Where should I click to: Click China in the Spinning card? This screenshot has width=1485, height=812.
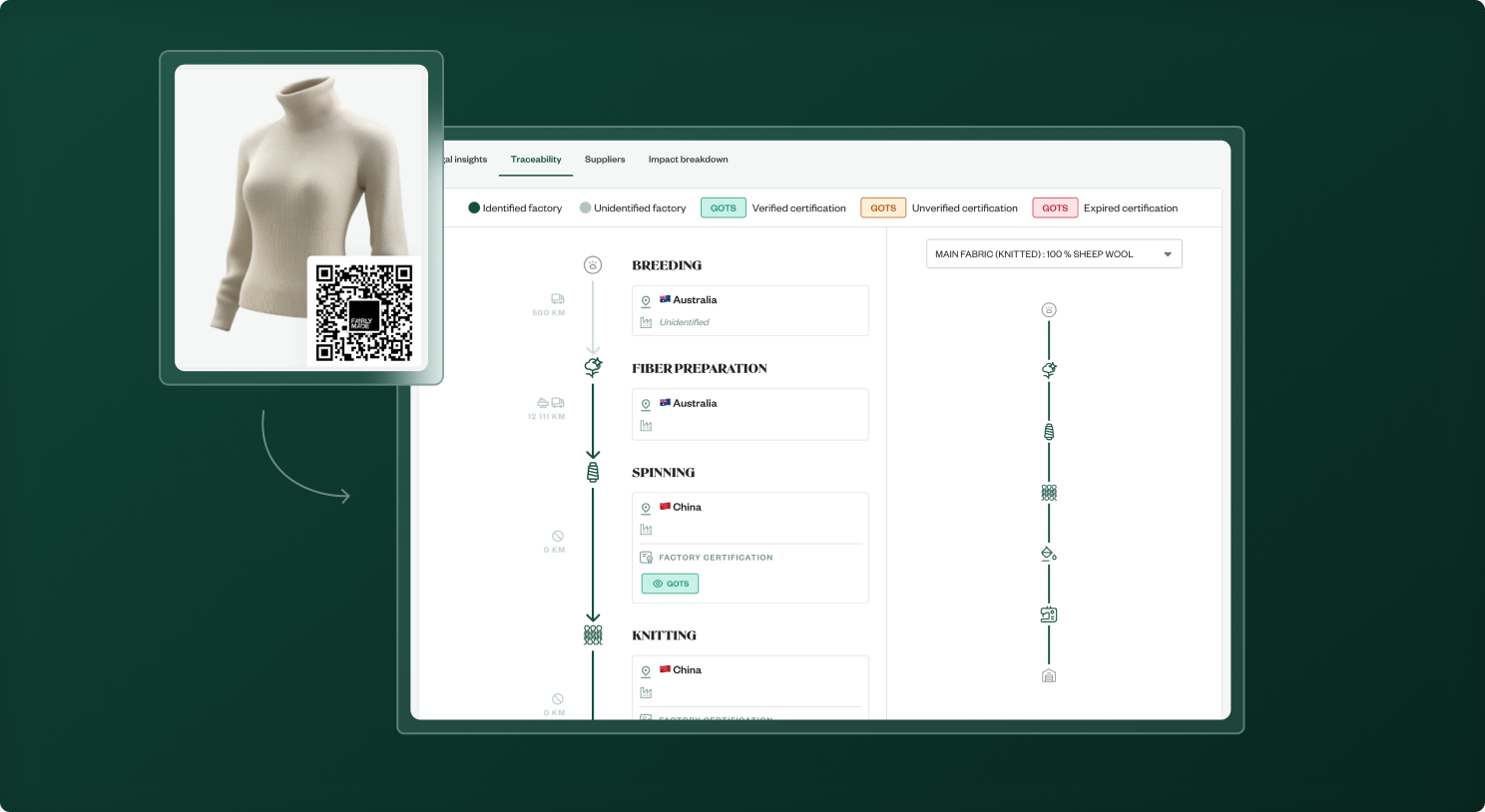pos(687,508)
